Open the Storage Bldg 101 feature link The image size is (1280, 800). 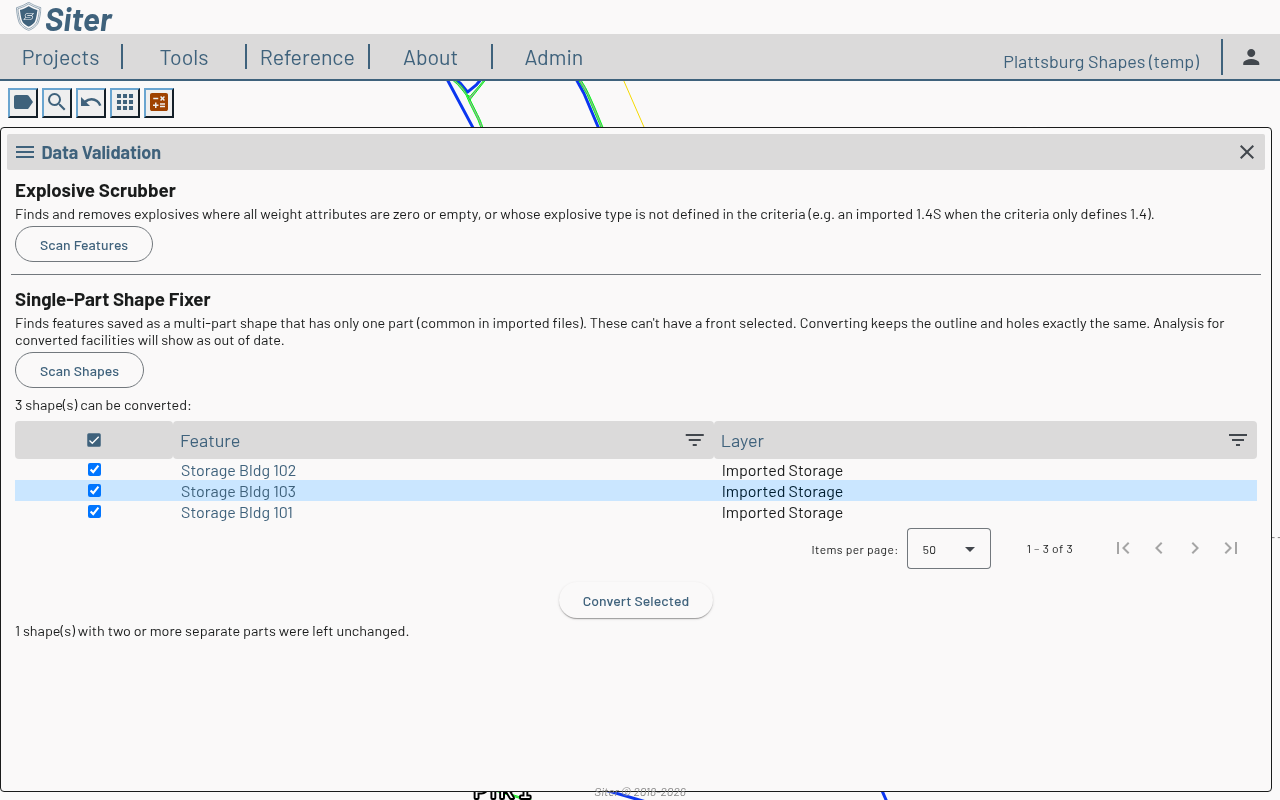coord(237,512)
